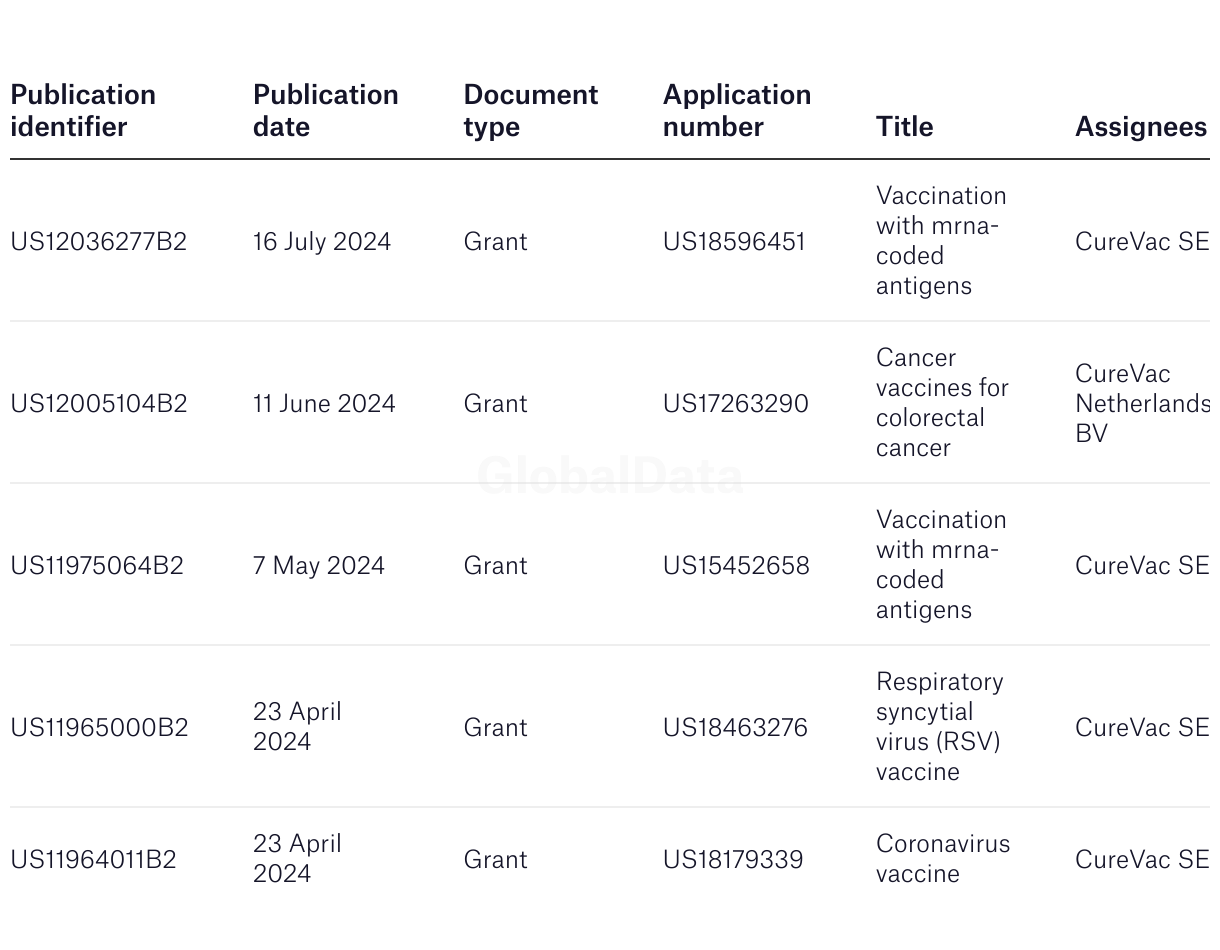Viewport: 1220px width, 950px height.
Task: Click application number US18596451
Action: [733, 242]
